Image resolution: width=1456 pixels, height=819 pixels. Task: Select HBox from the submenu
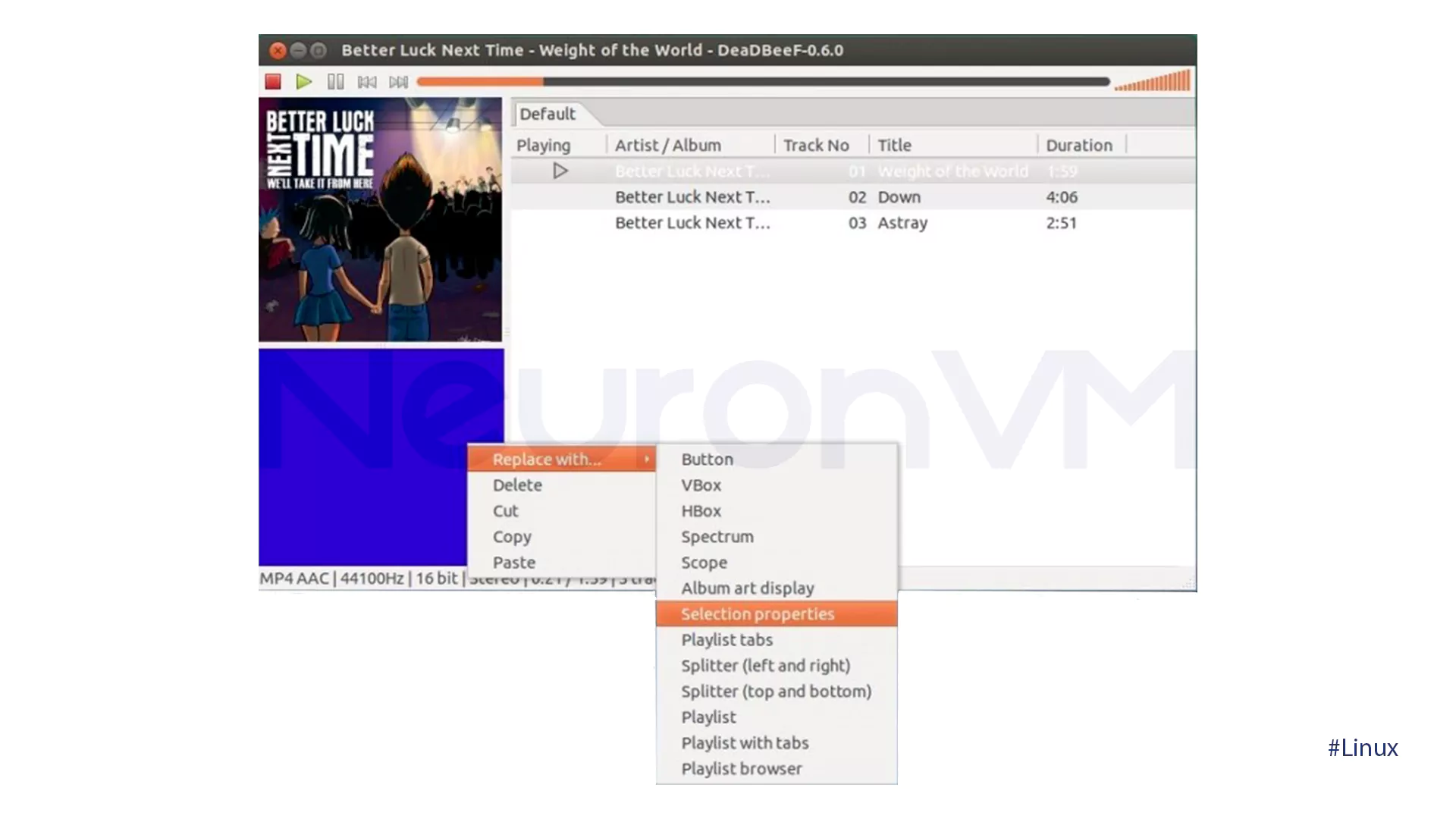[777, 511]
